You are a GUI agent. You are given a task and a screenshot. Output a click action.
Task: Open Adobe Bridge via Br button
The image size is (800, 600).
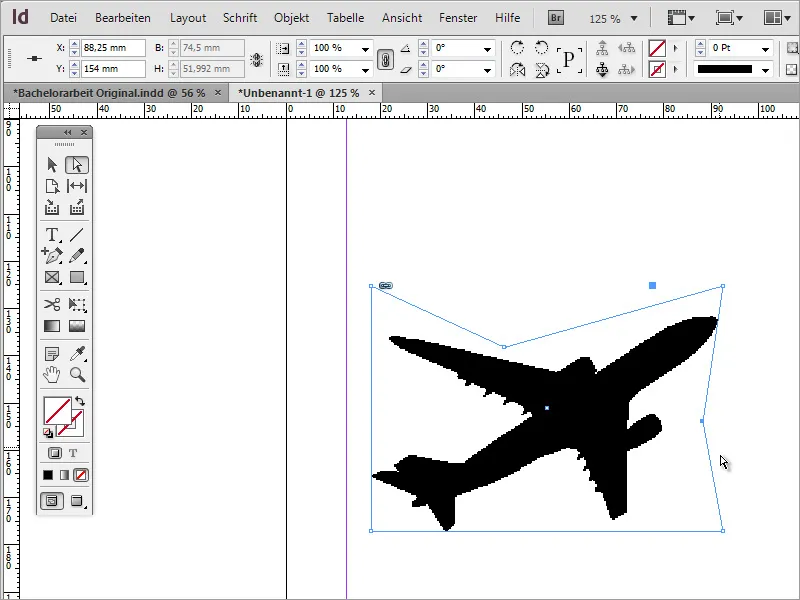[556, 18]
